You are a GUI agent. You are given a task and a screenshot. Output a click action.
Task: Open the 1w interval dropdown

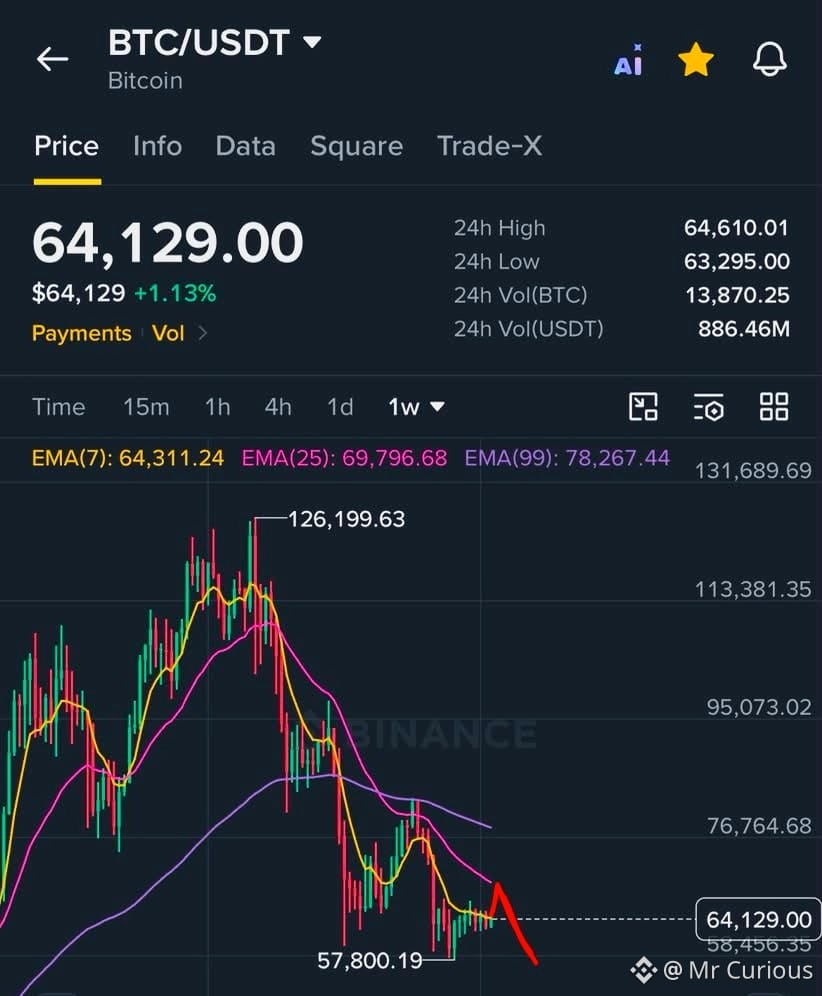click(416, 407)
